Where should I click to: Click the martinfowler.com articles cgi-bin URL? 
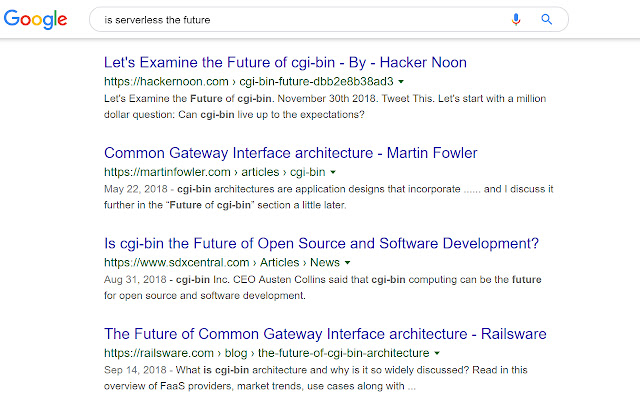point(215,172)
